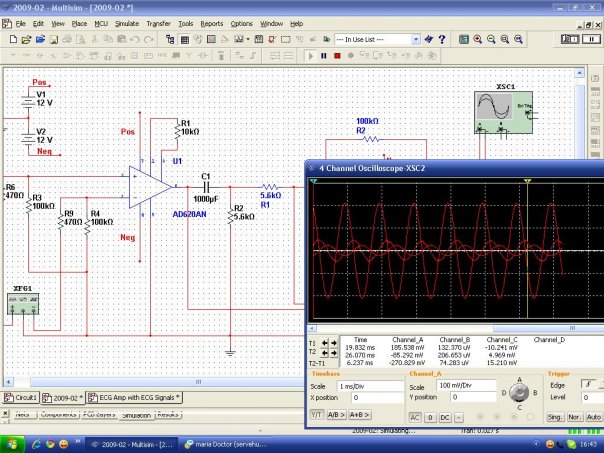The width and height of the screenshot is (604, 453).
Task: Click the Zoom Fit to Page icon
Action: (x=518, y=39)
